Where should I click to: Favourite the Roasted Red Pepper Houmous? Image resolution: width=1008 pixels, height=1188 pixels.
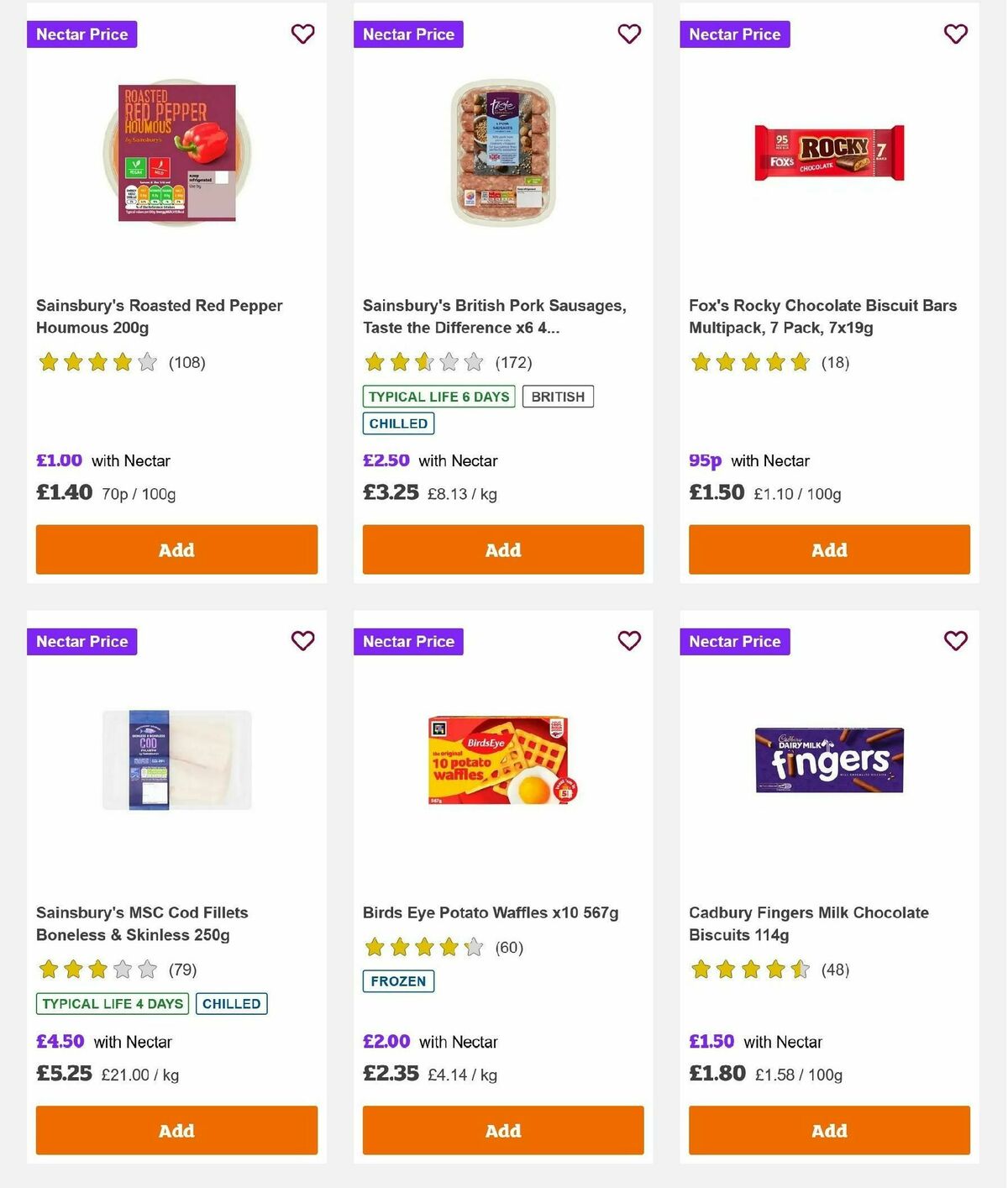[302, 34]
